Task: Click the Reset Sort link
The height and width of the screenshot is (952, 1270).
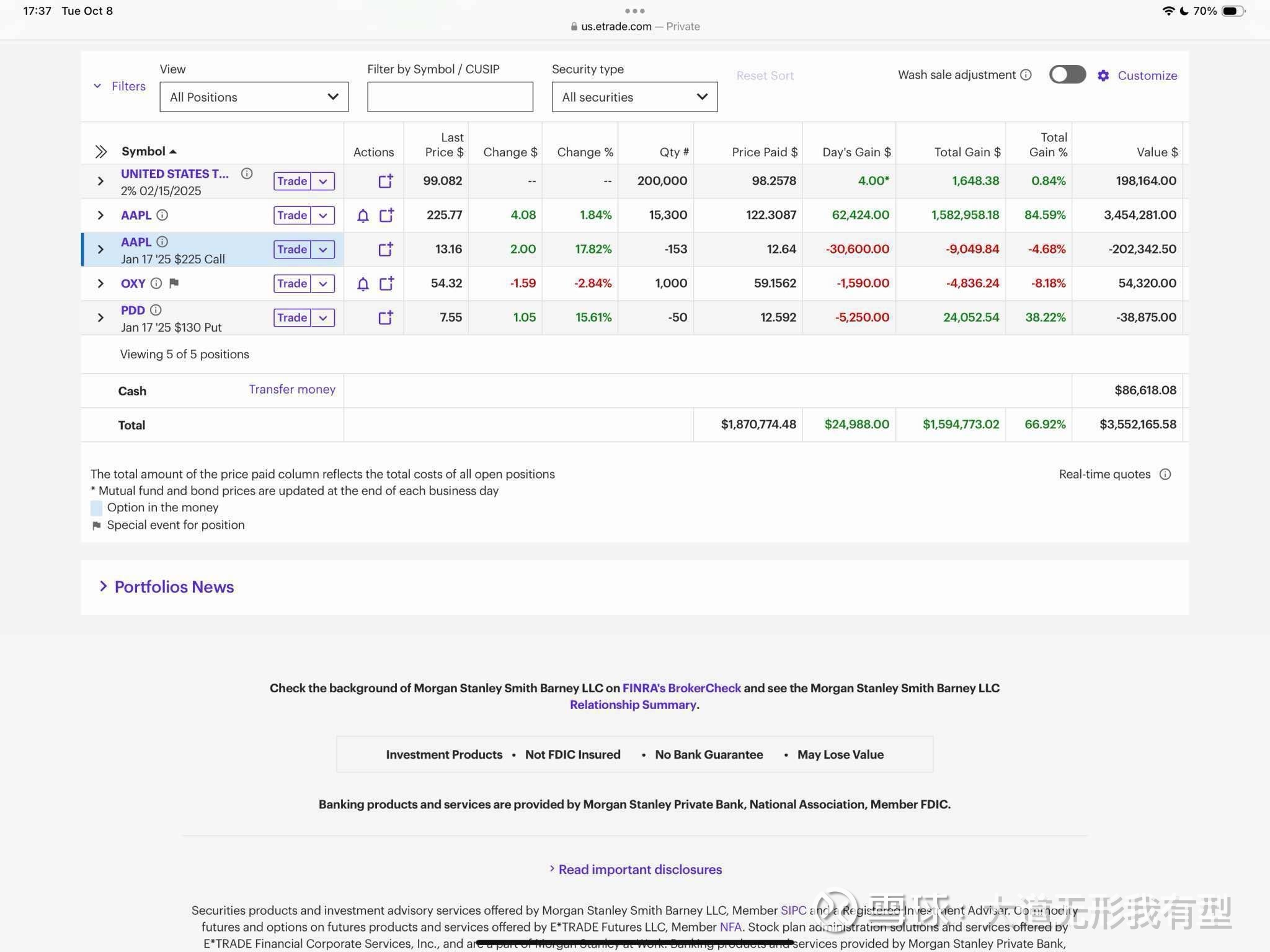Action: 765,76
